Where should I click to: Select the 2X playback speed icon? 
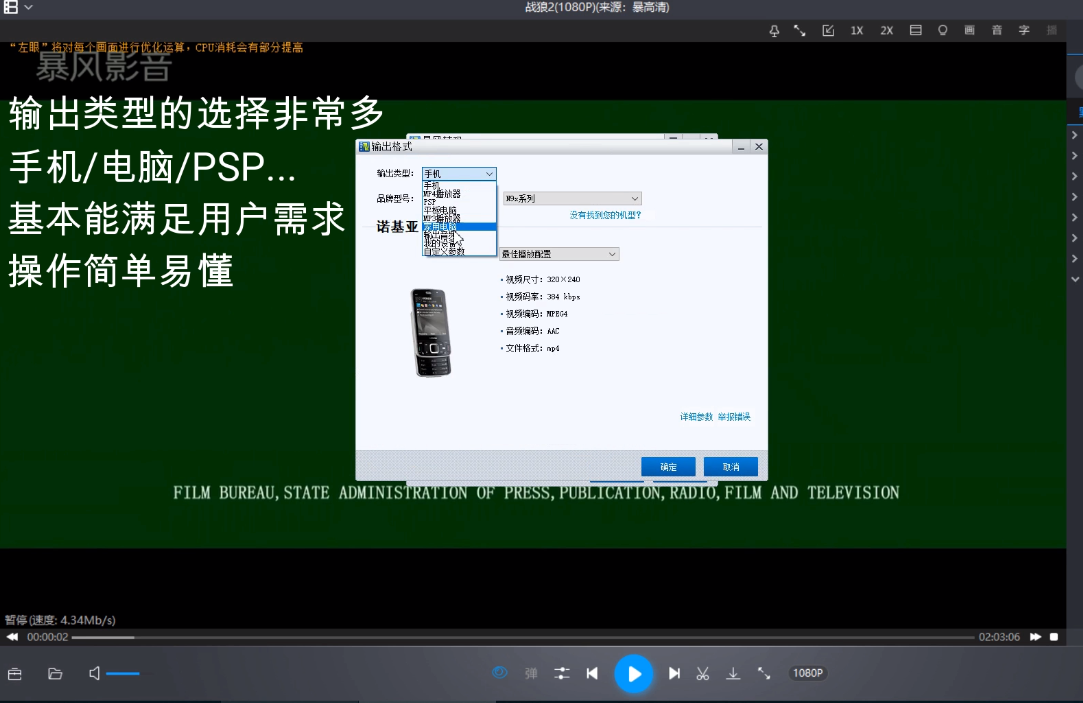886,31
